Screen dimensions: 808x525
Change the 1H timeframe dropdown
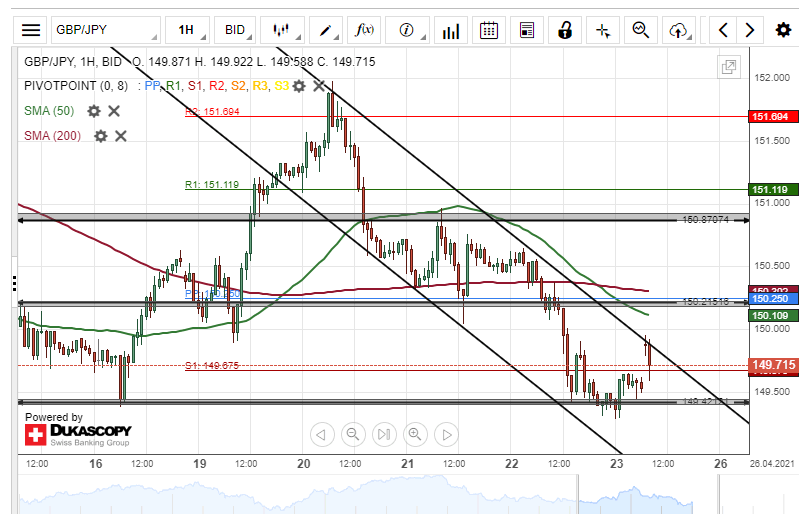point(188,30)
